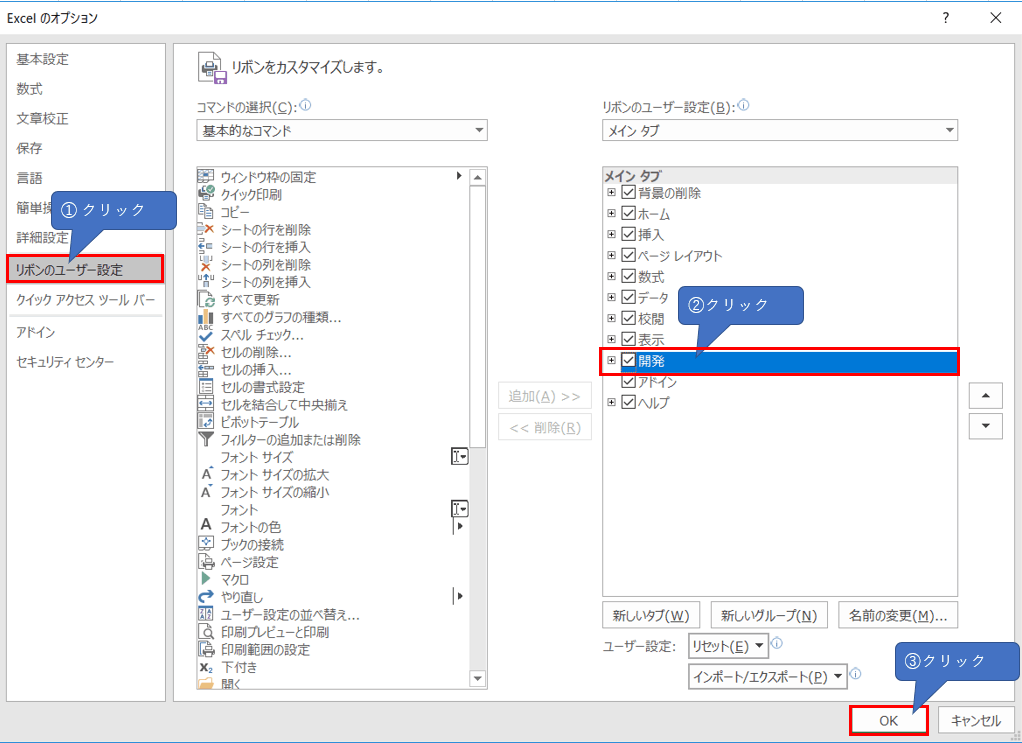The image size is (1022, 743).
Task: Click the すべてのグラフの種類 chart icon
Action: [205, 317]
